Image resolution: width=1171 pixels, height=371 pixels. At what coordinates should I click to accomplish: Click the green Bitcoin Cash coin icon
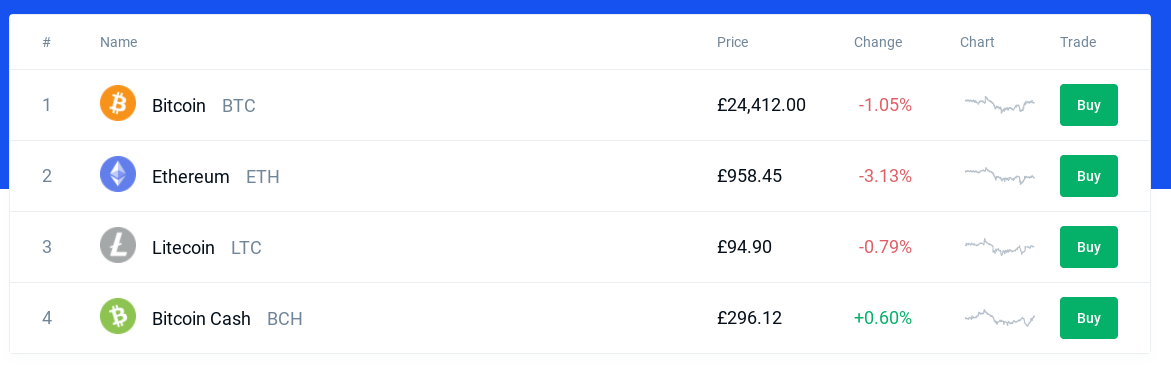coord(118,316)
